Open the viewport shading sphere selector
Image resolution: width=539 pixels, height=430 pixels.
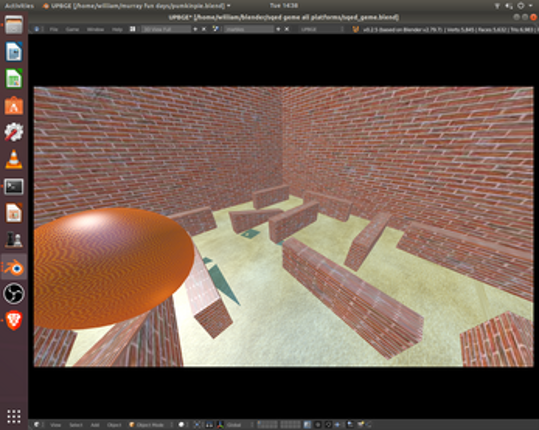coord(183,425)
